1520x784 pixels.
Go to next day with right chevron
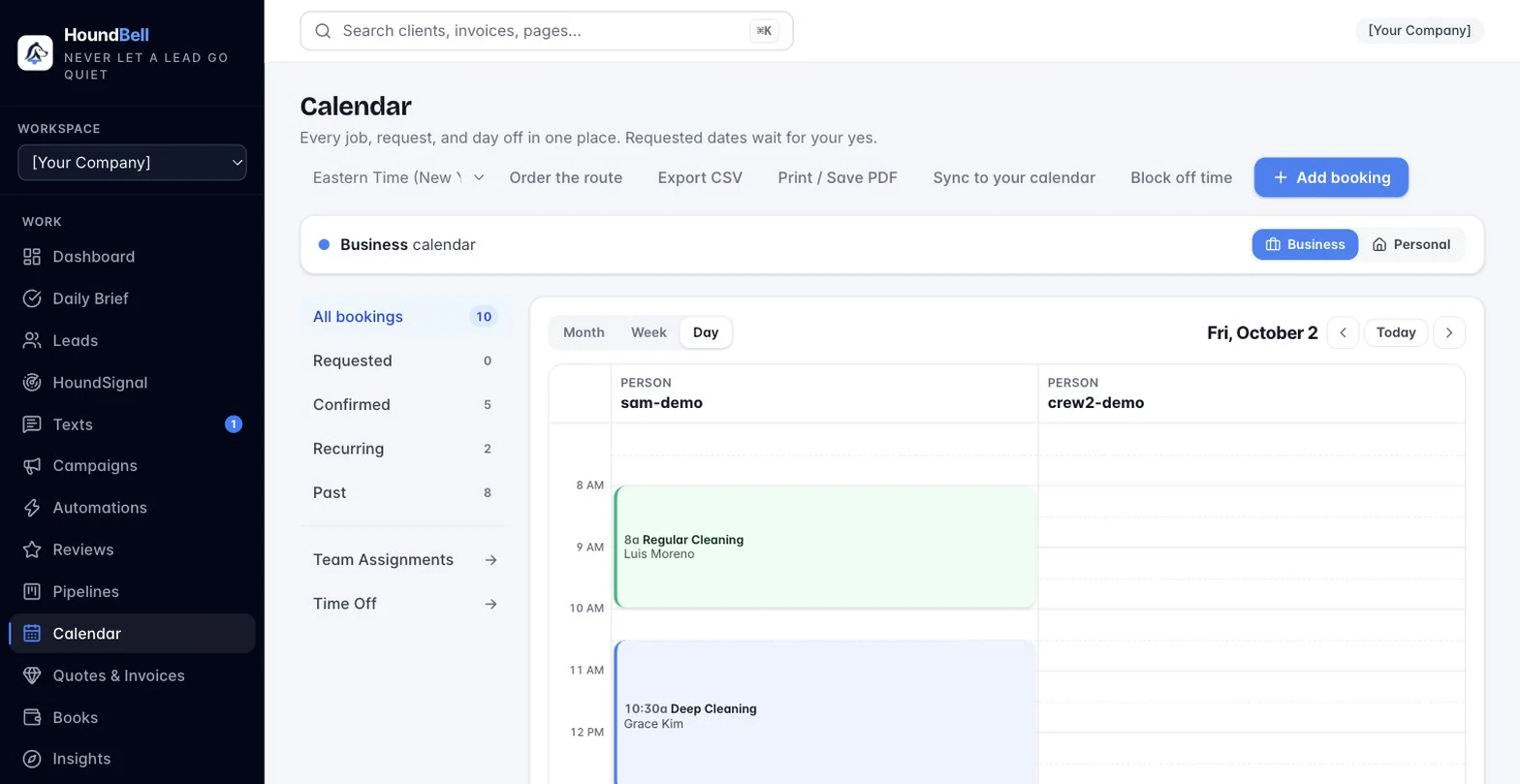click(1449, 332)
